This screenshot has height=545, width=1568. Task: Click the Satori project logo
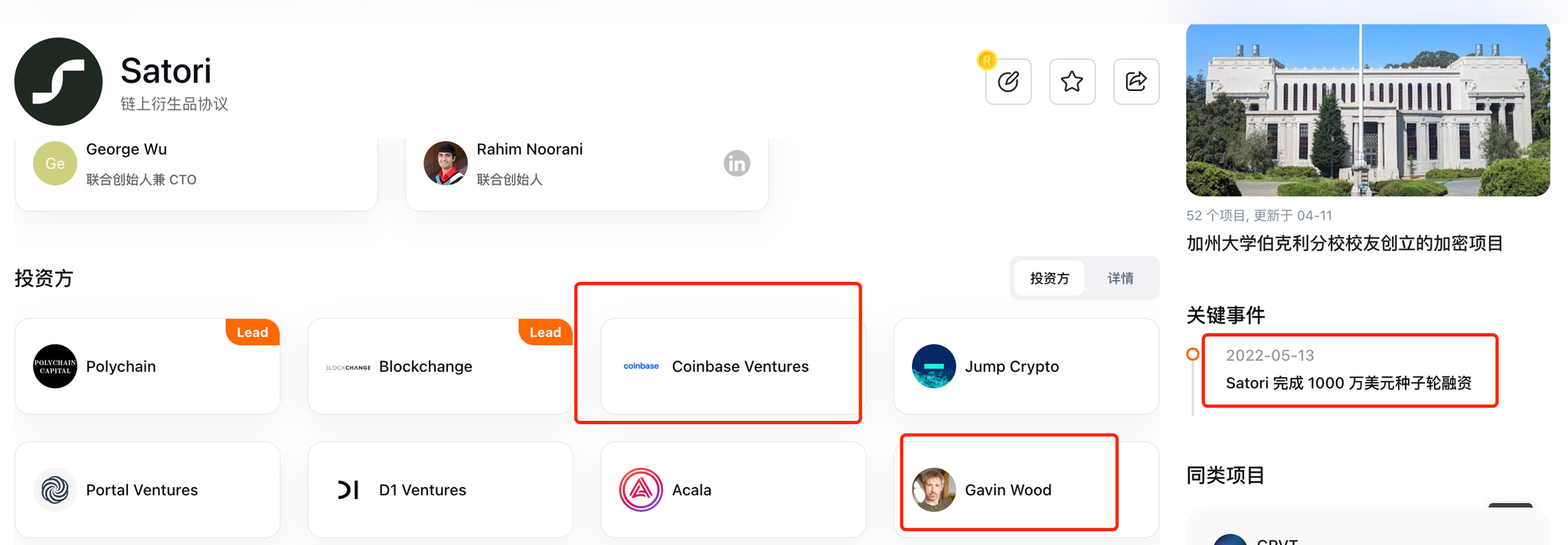pyautogui.click(x=58, y=81)
